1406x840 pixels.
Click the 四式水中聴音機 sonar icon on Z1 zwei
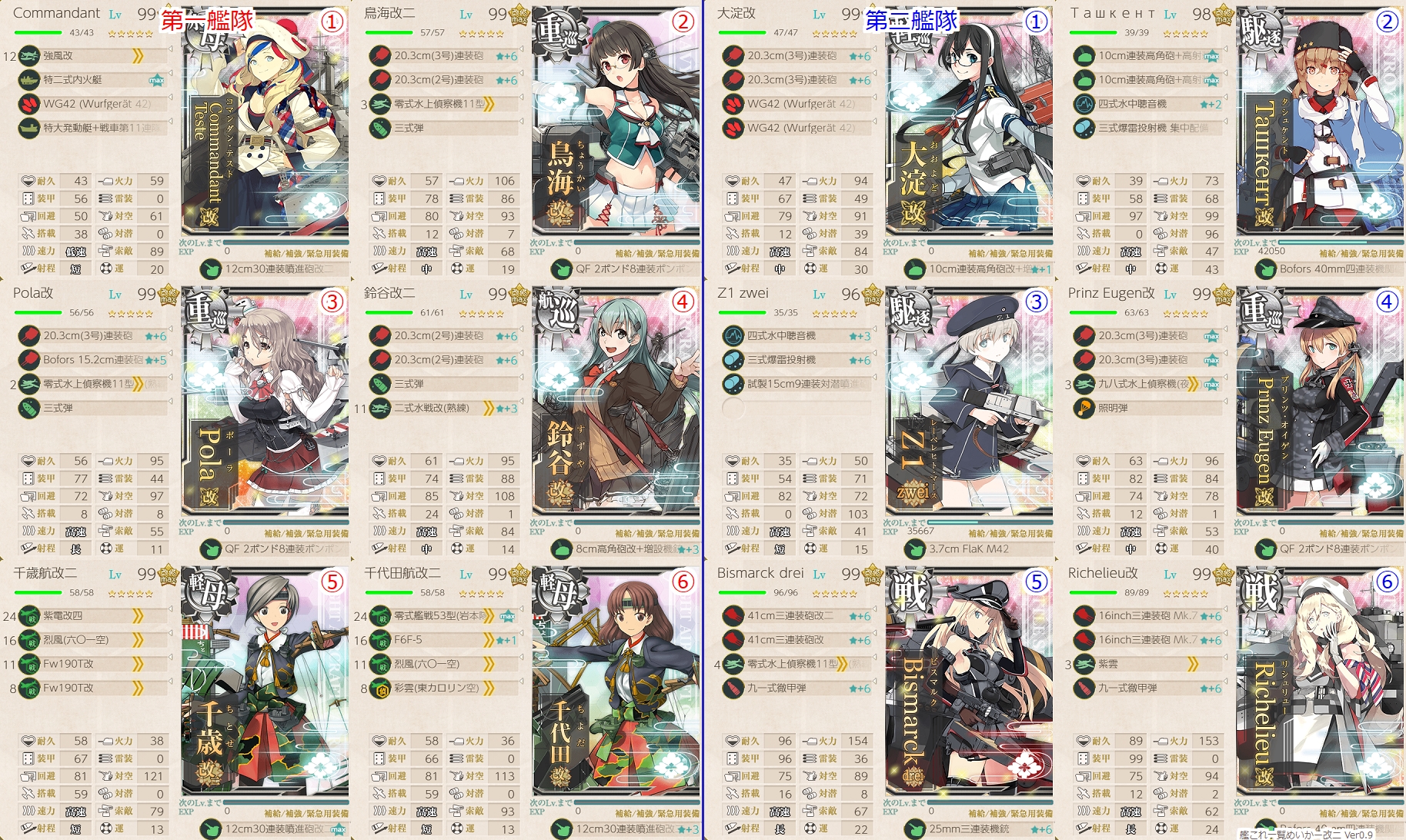click(x=733, y=335)
